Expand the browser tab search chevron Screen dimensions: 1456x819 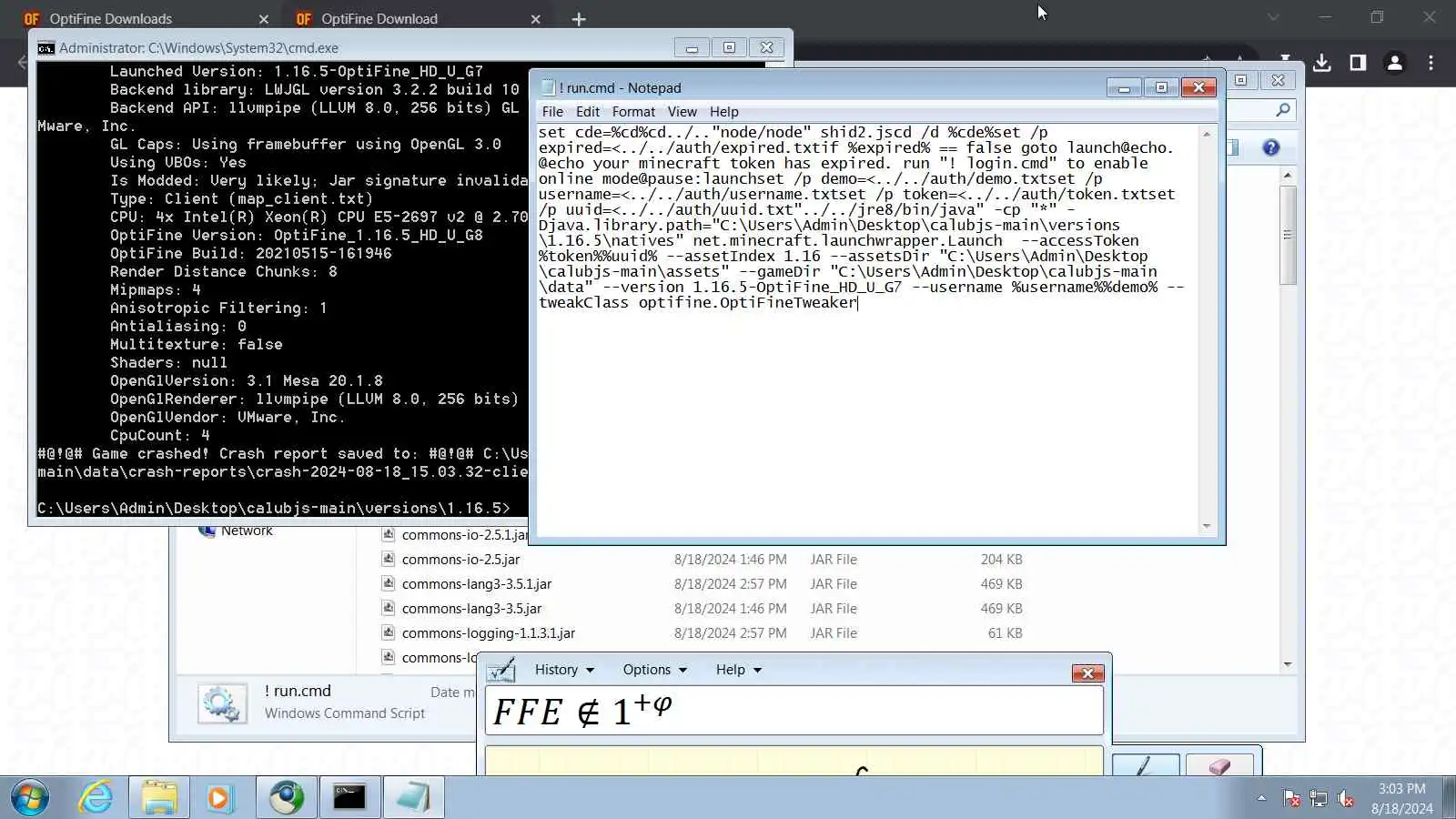pos(1273,17)
